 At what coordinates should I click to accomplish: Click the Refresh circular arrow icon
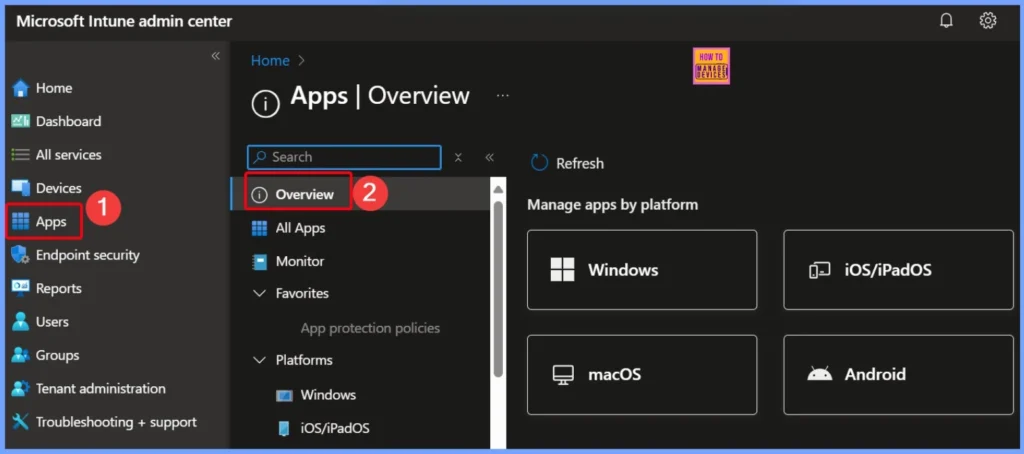tap(539, 163)
